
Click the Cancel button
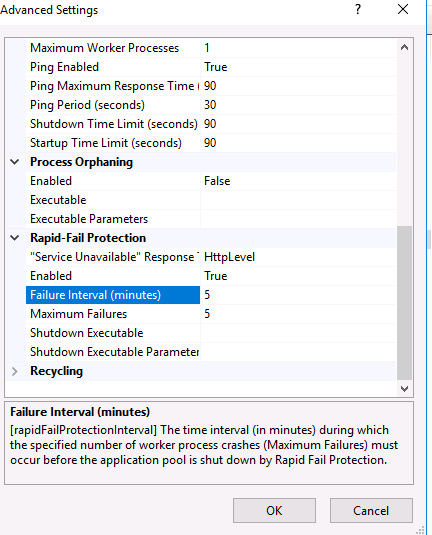(371, 510)
